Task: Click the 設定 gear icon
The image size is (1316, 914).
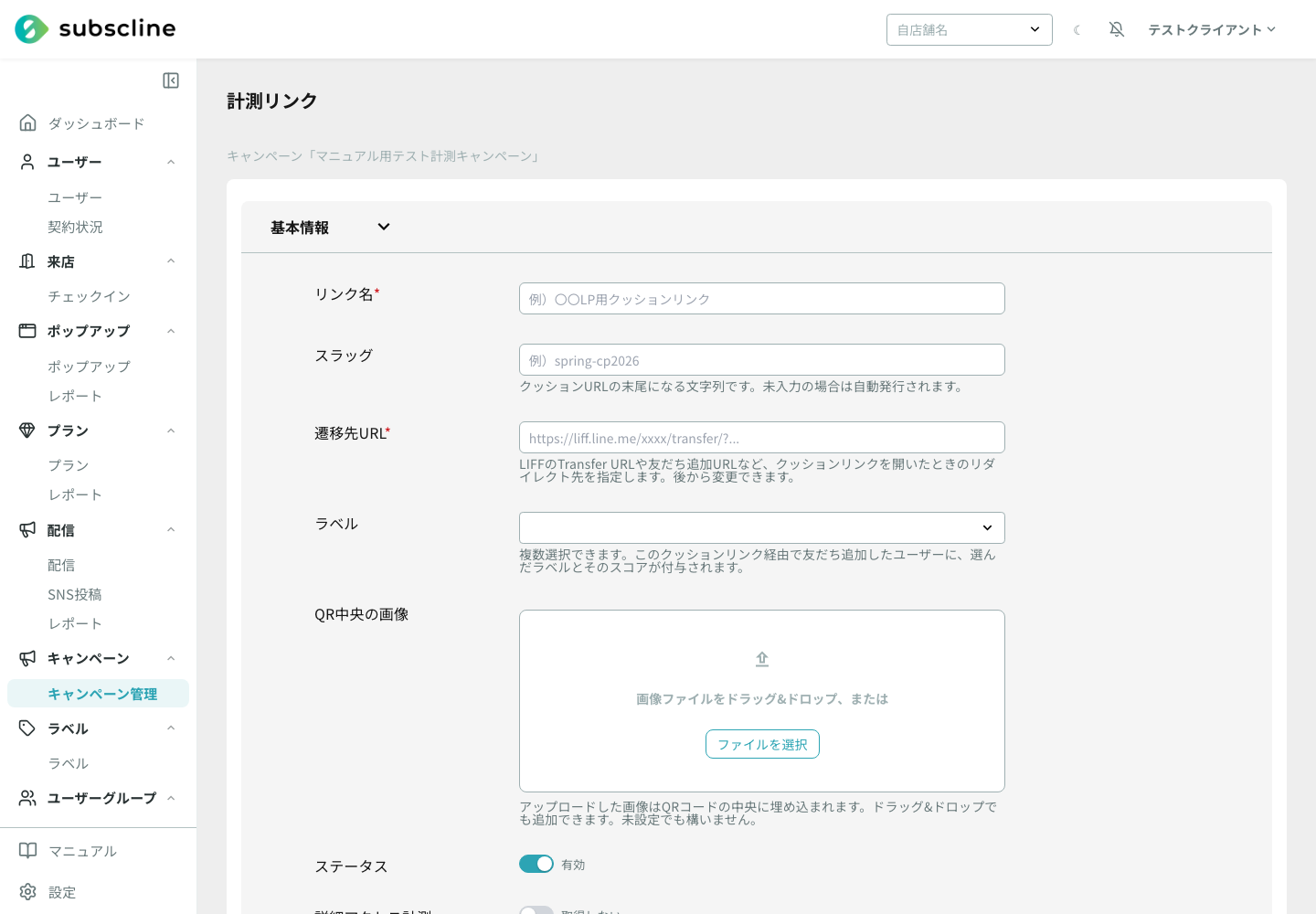Action: coord(28,891)
